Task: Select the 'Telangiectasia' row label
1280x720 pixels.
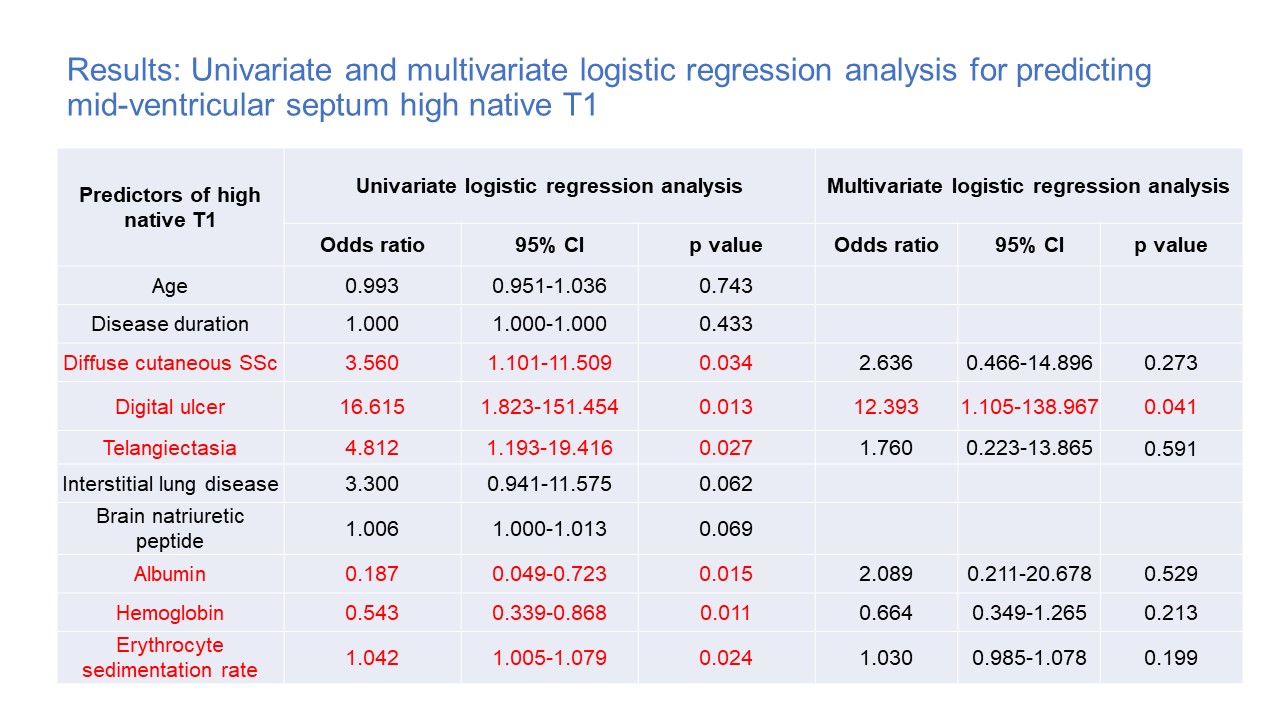Action: tap(170, 447)
